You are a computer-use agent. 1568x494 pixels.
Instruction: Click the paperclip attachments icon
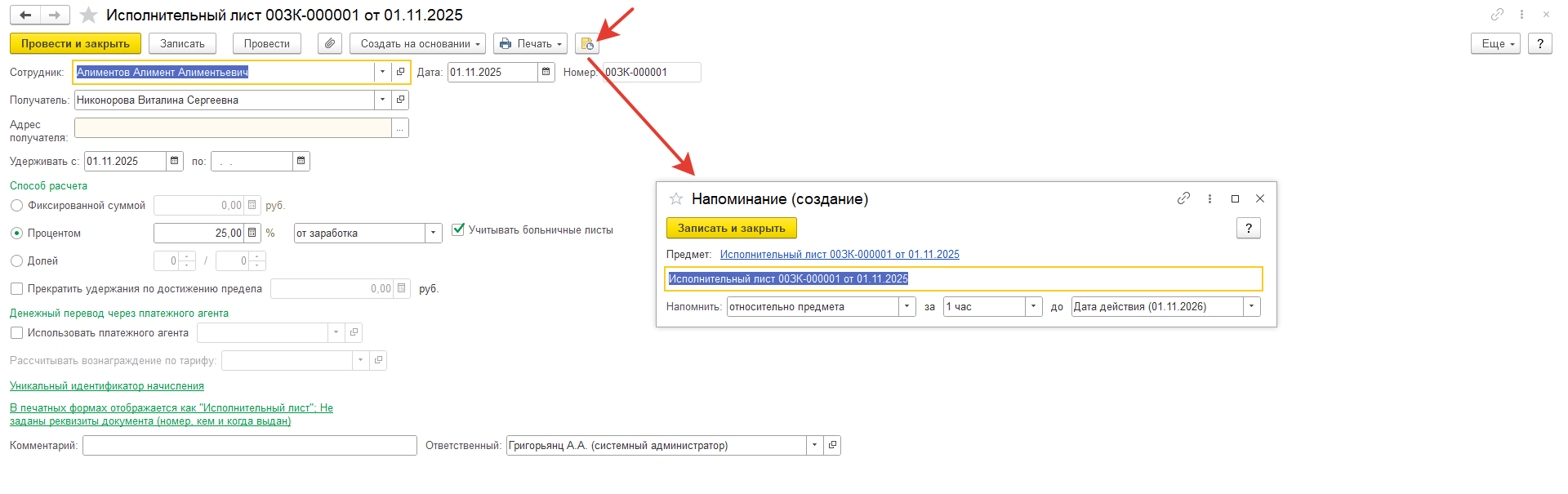point(330,44)
